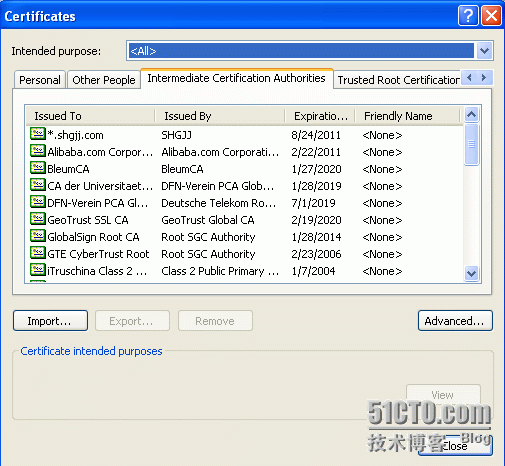Click the 1/27/2020 expiration date
The width and height of the screenshot is (505, 466).
[x=316, y=169]
